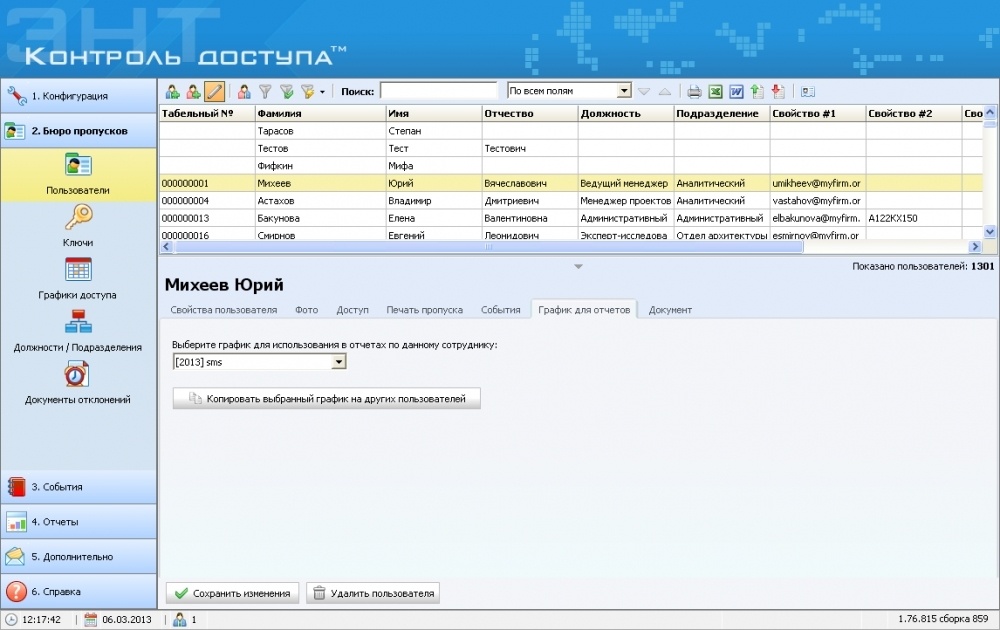
Task: Switch to 'График для отчетов' tab
Action: click(x=584, y=309)
